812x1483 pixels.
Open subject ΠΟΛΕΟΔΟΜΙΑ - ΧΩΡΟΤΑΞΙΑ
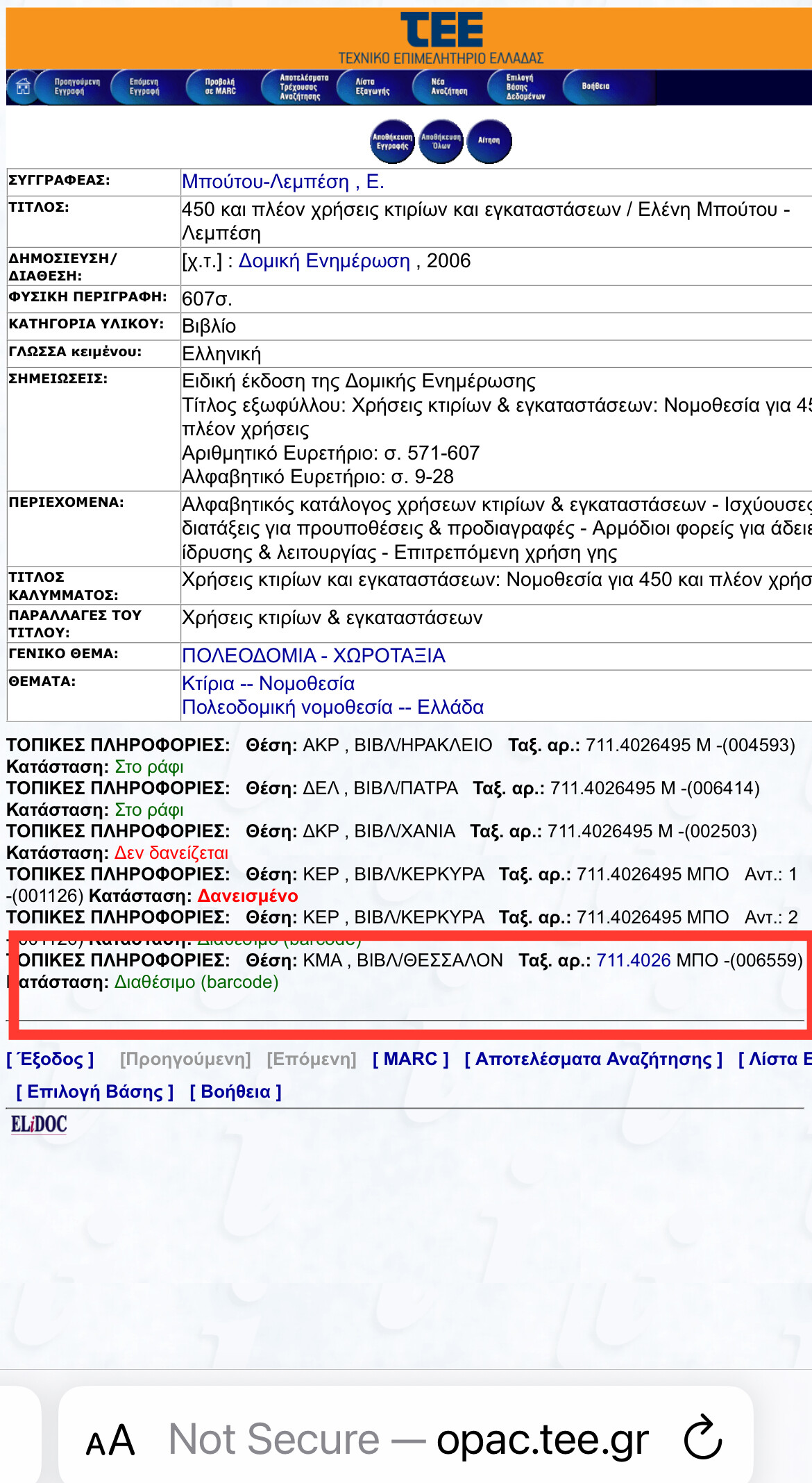coord(314,656)
